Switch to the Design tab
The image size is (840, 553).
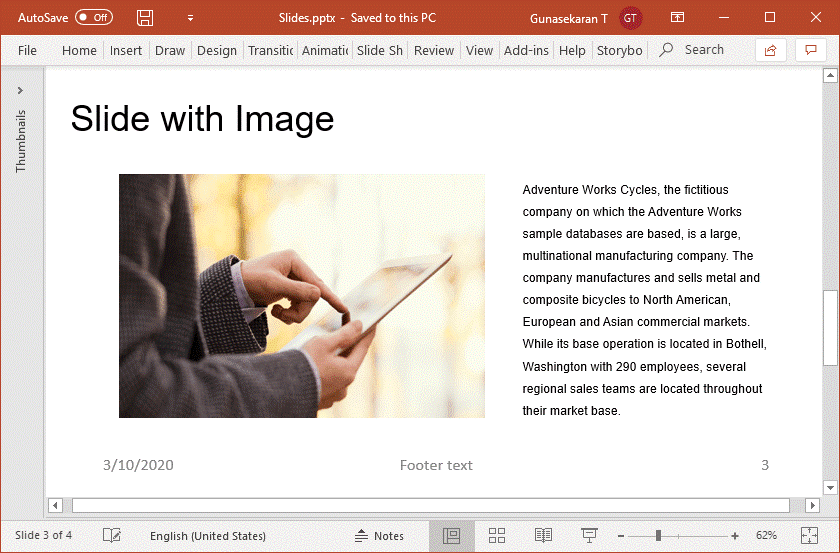click(217, 50)
